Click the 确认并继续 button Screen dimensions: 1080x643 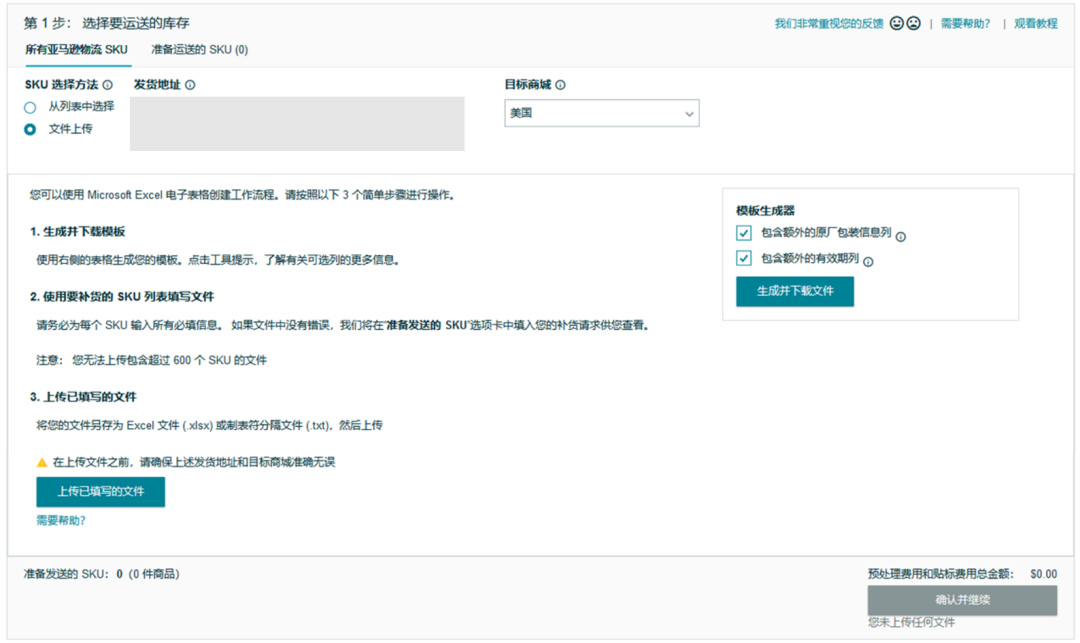pos(962,600)
